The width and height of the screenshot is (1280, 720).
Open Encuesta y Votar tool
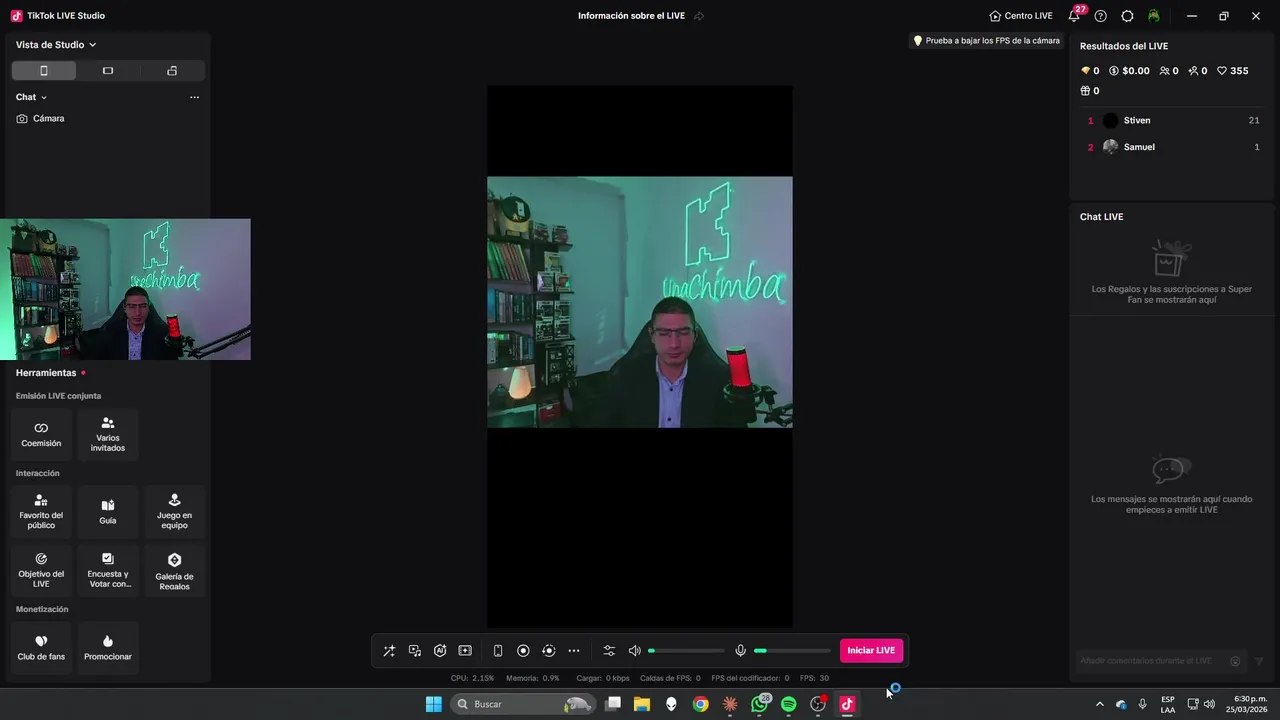108,570
